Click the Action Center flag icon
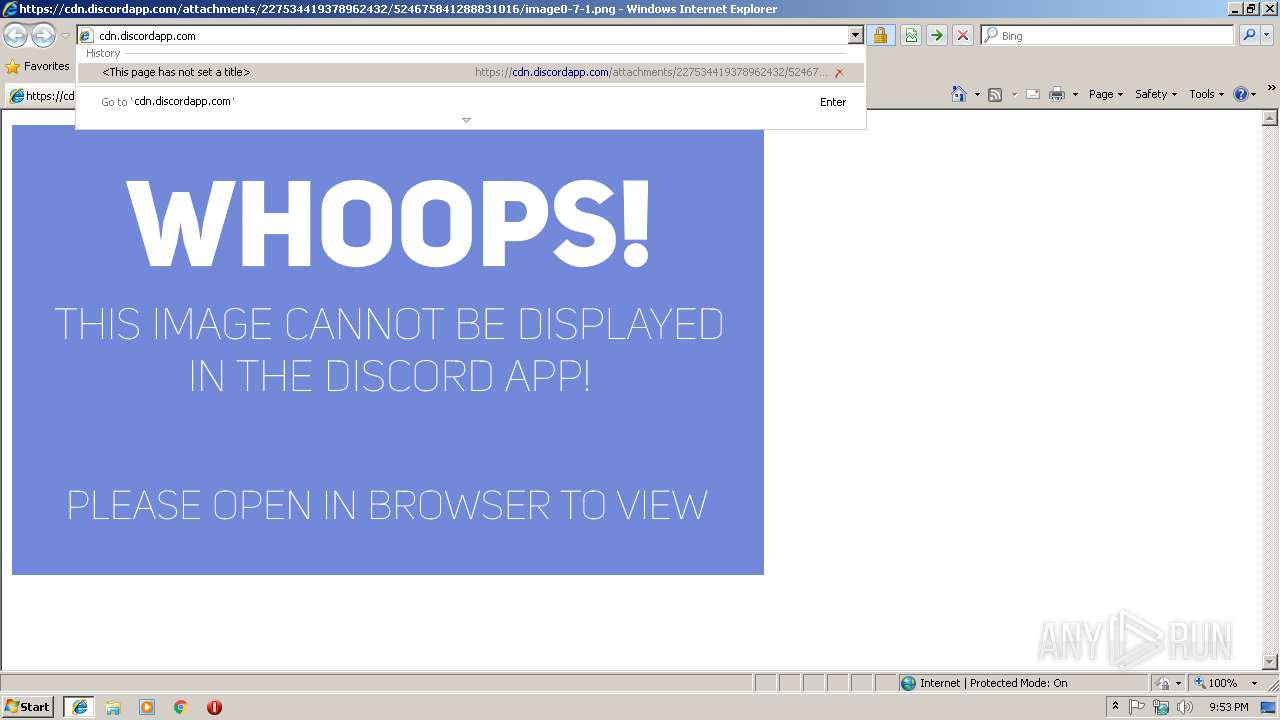 click(1138, 707)
